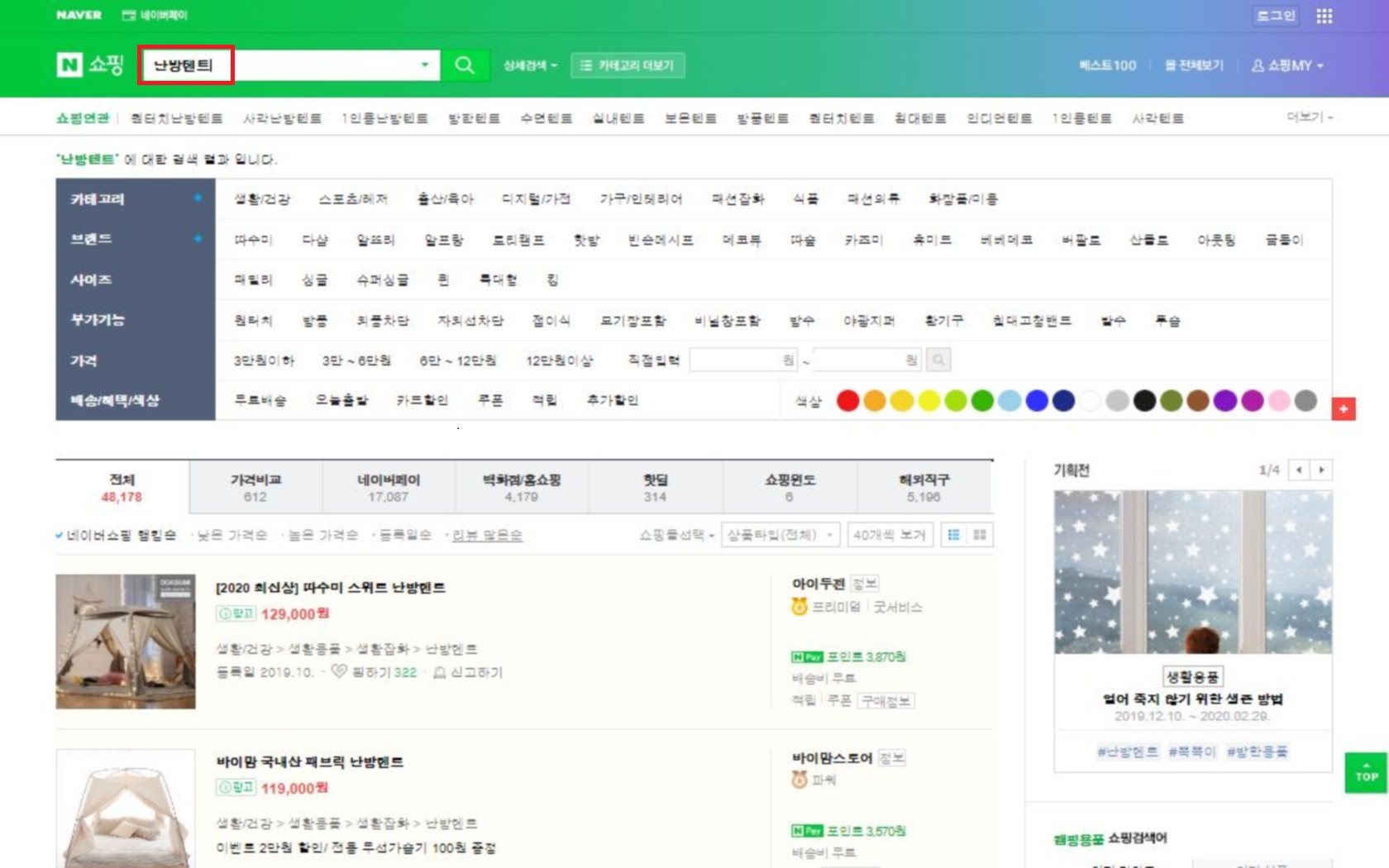This screenshot has height=868, width=1389.
Task: Switch to the 가격비교 tab
Action: tap(255, 488)
